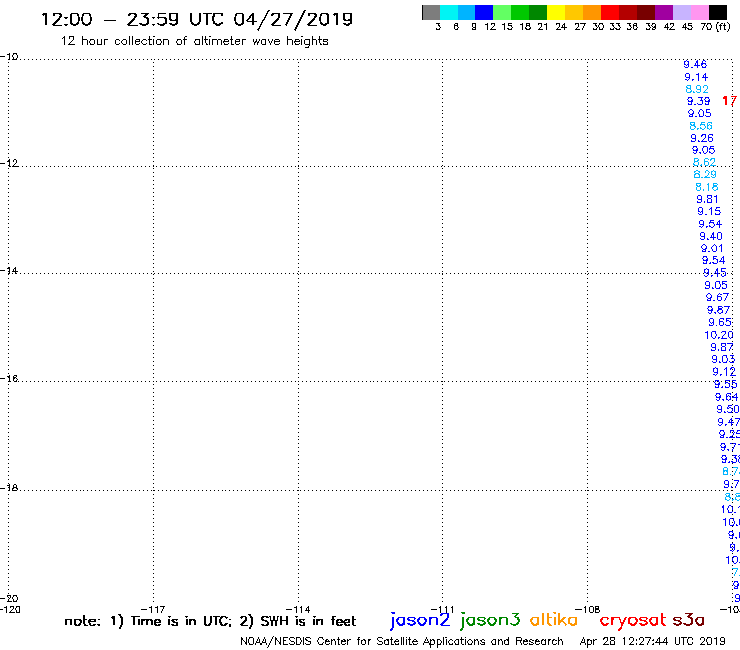Click the longitude label -111
This screenshot has height=650, width=740.
point(443,609)
